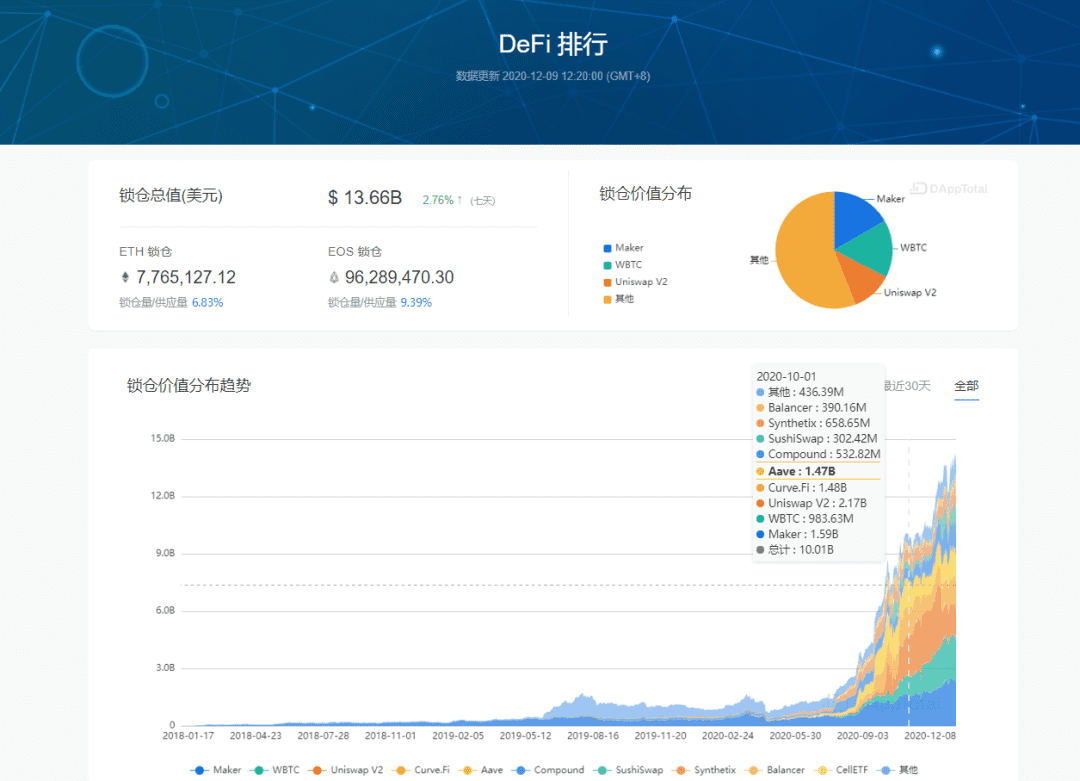This screenshot has height=781, width=1080.
Task: Click the x-axis date label 2019-08-16
Action: pos(593,736)
